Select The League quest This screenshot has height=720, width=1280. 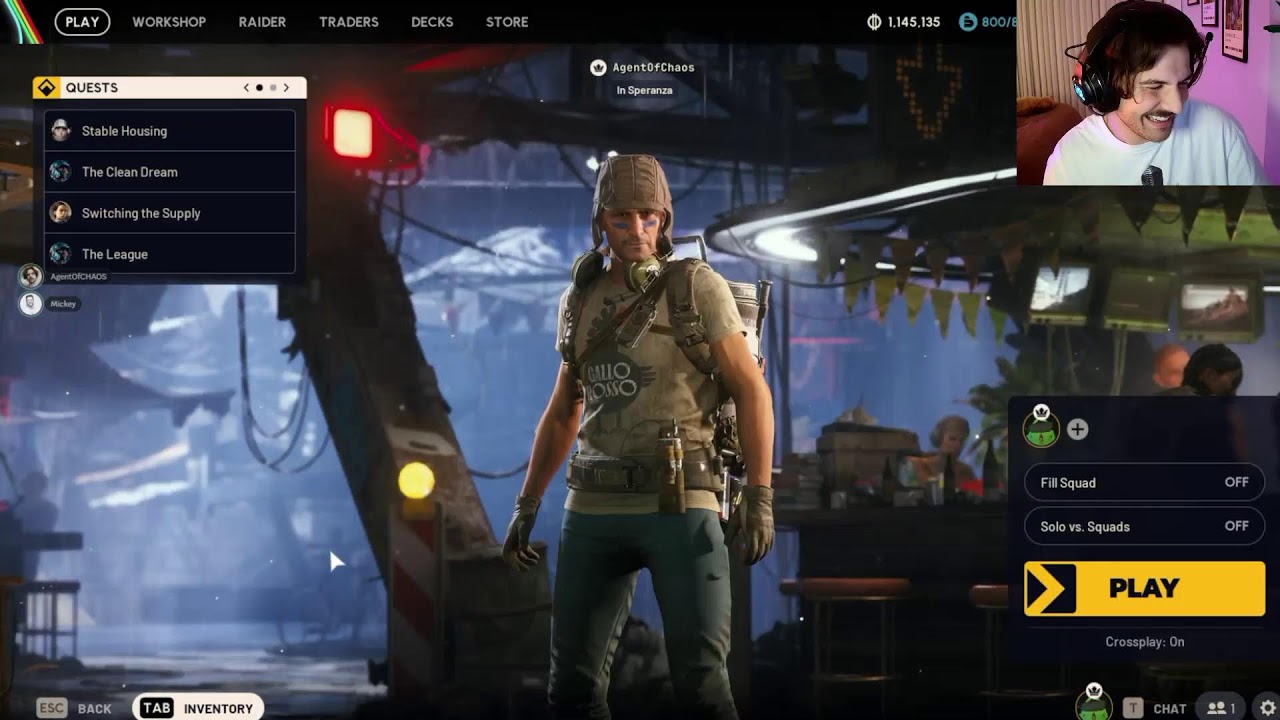pos(170,254)
